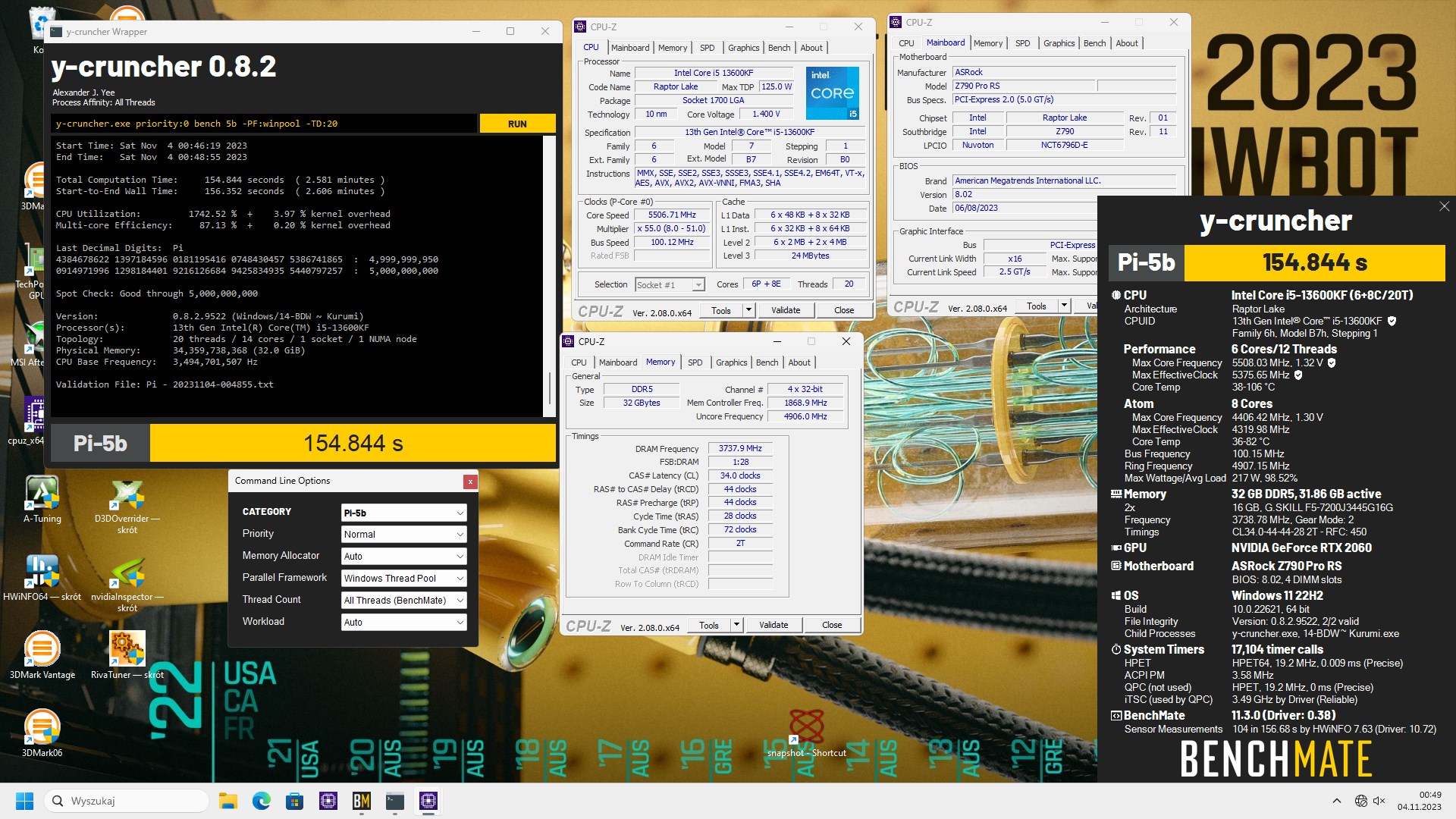Image resolution: width=1456 pixels, height=819 pixels.
Task: Open D3DOverrider desktop shortcut
Action: click(127, 504)
